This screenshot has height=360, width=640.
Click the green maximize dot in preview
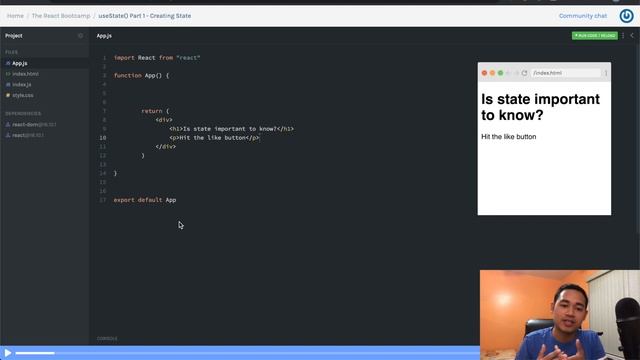pyautogui.click(x=500, y=73)
